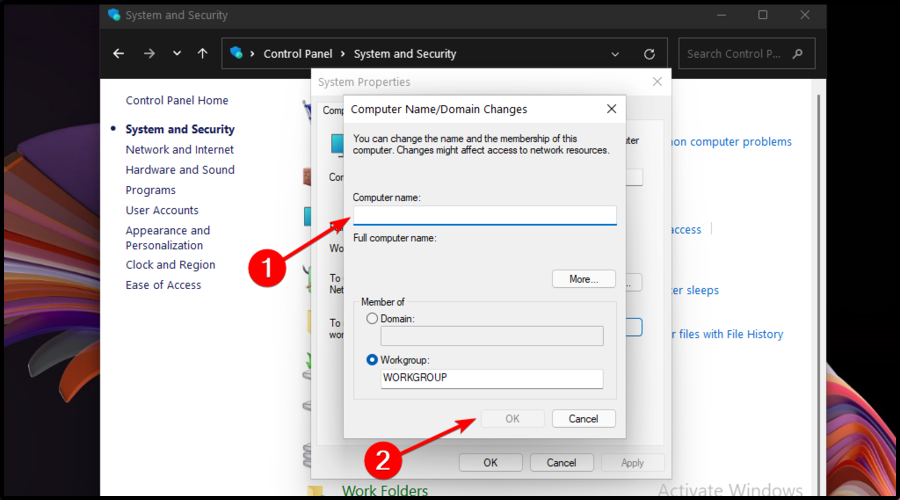Maximize the System and Security window
This screenshot has width=900, height=500.
coord(763,15)
